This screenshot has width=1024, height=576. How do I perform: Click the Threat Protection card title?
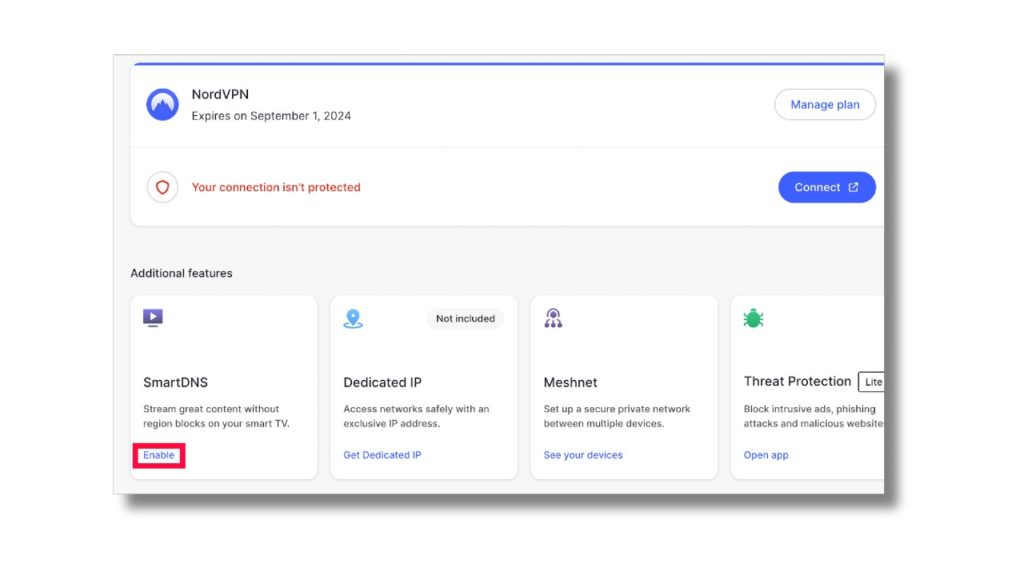coord(797,381)
